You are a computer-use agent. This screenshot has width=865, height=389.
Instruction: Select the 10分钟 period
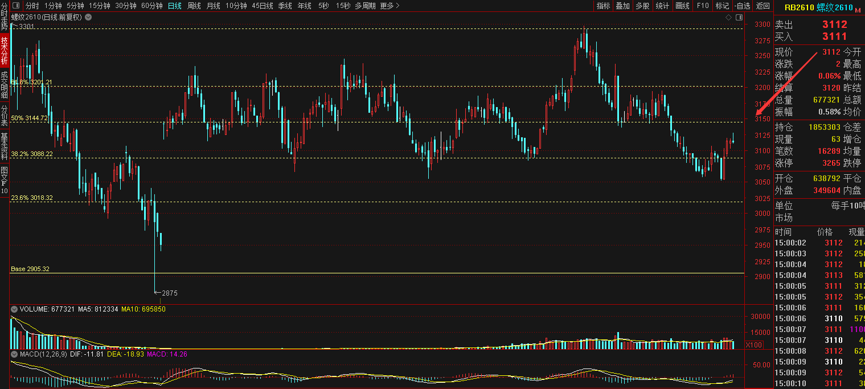click(236, 6)
